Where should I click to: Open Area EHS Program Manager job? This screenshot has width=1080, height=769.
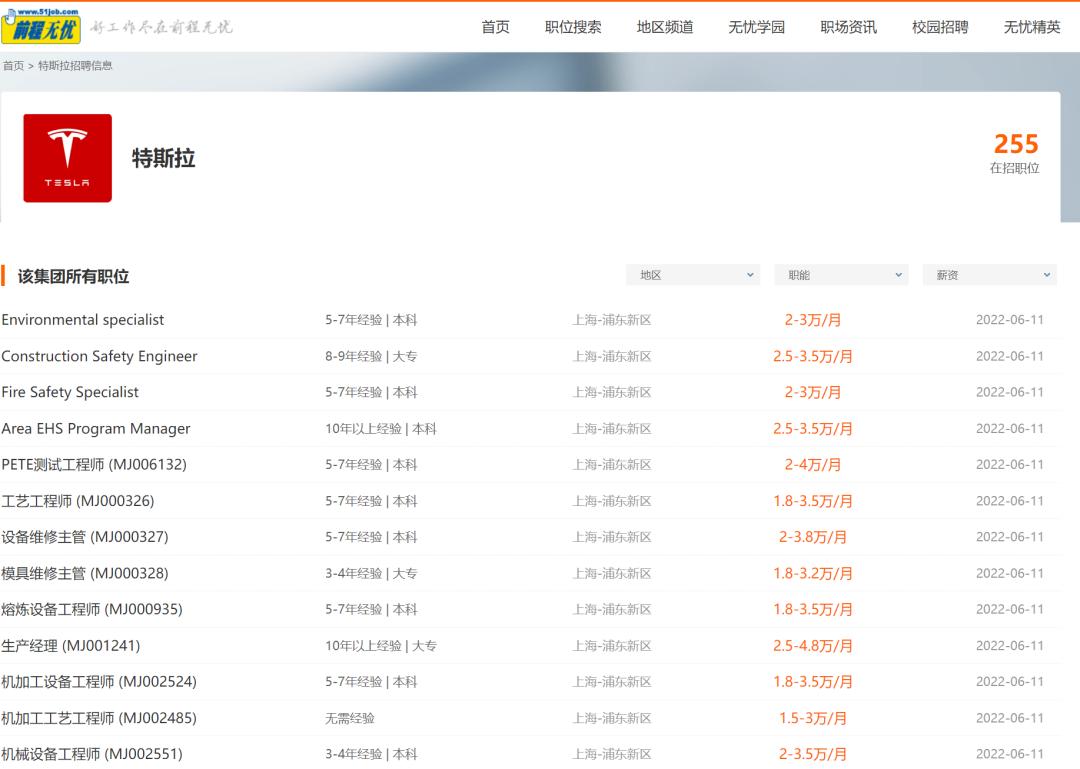coord(96,429)
